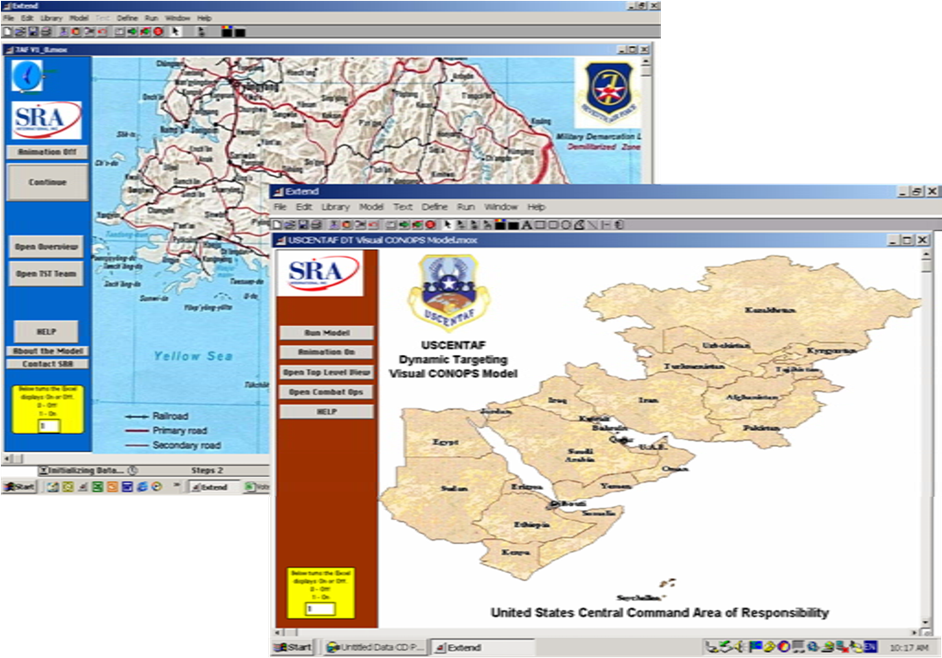Select the rounded rectangle tool in front toolbar
The width and height of the screenshot is (942, 658).
coord(553,225)
